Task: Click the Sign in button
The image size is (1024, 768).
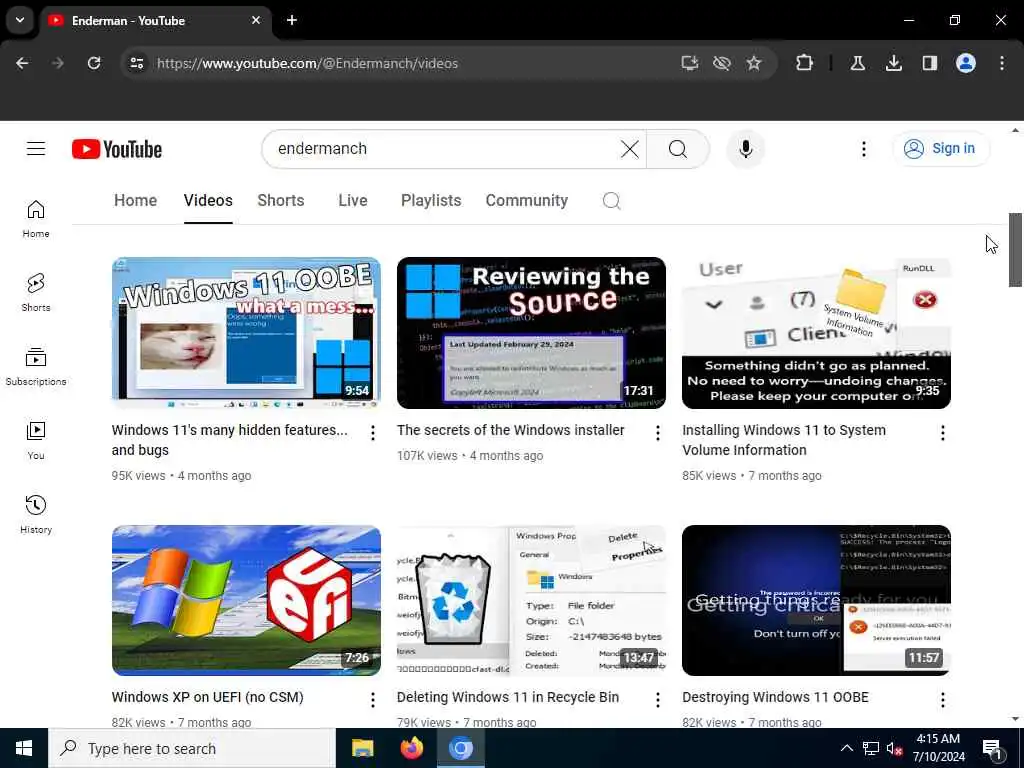Action: click(x=941, y=148)
